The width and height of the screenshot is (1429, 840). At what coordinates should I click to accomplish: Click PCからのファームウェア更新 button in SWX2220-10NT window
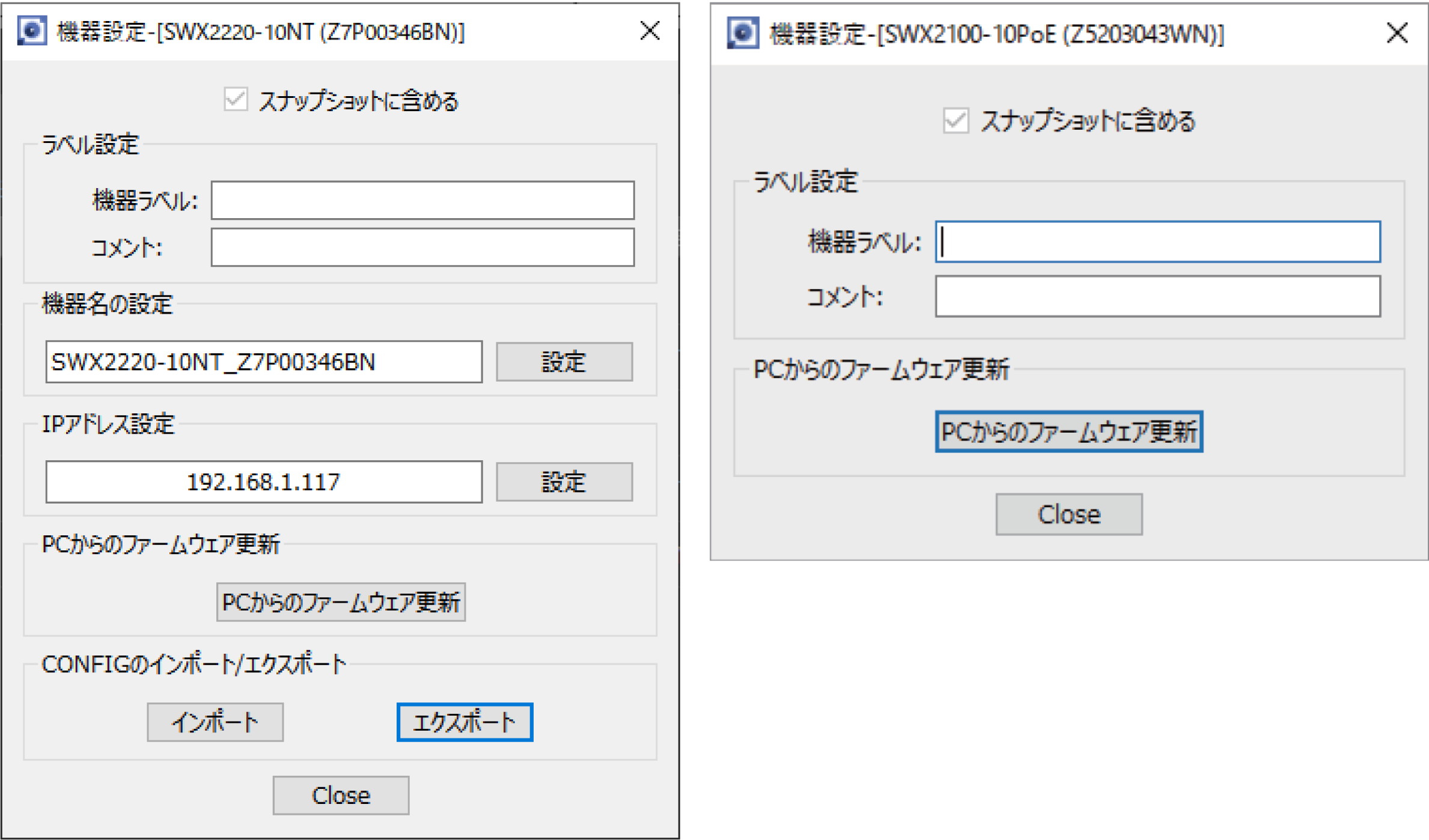coord(341,602)
